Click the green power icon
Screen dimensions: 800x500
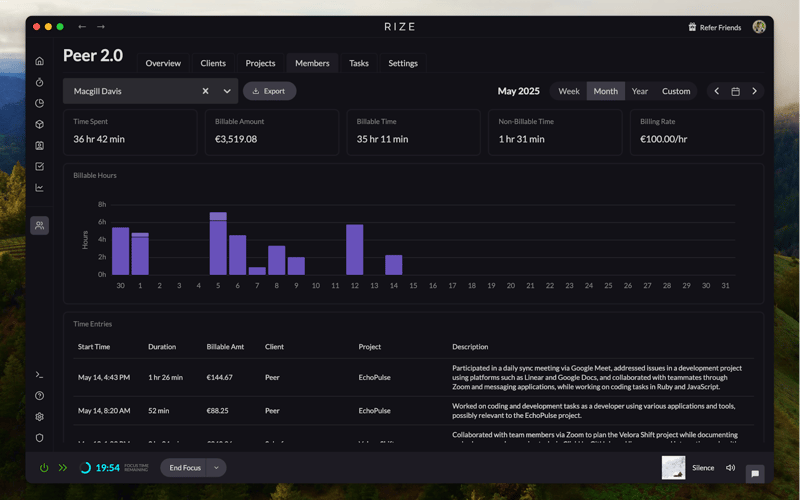tap(44, 468)
